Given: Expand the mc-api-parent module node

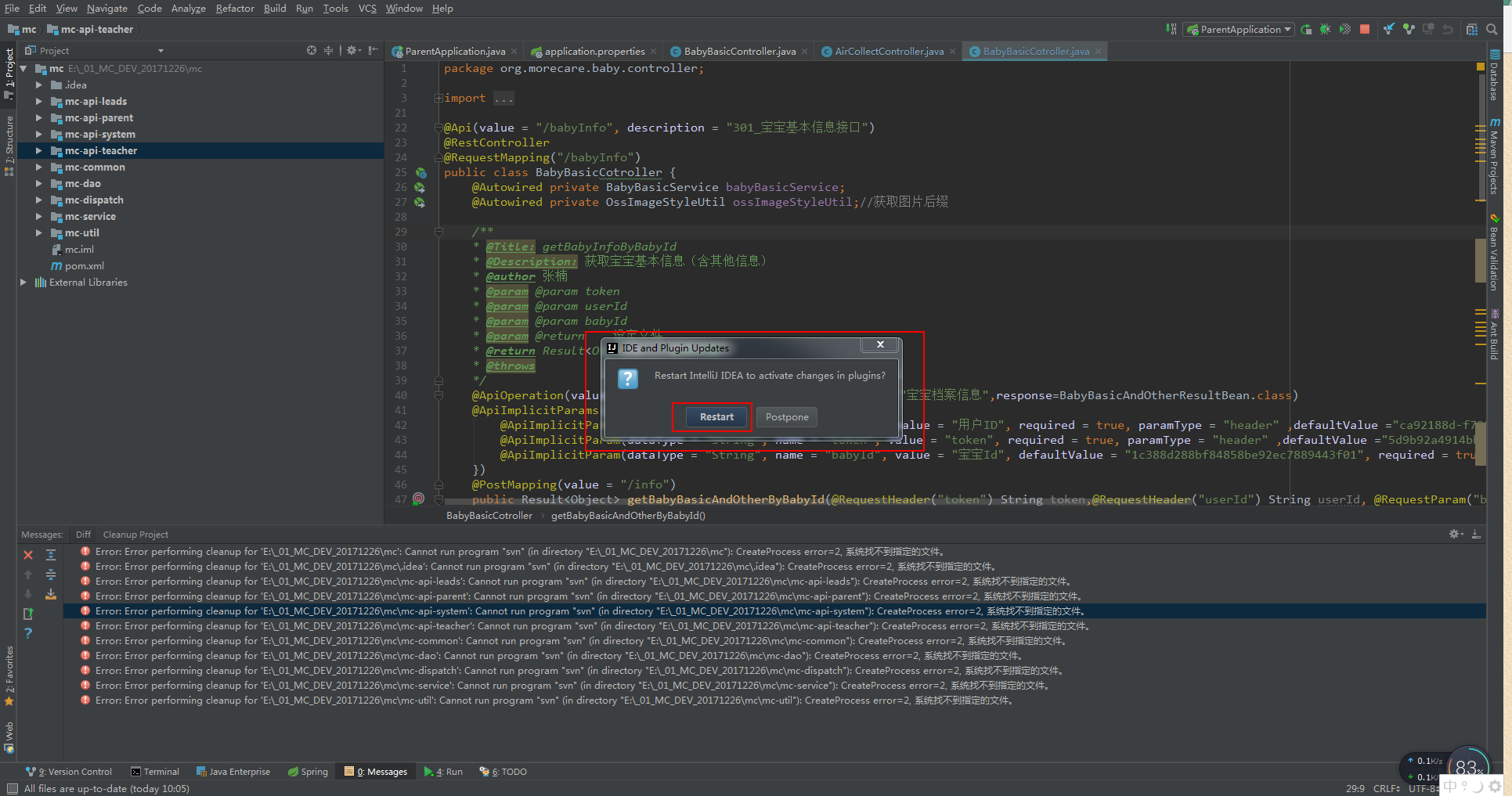Looking at the screenshot, I should click(38, 117).
